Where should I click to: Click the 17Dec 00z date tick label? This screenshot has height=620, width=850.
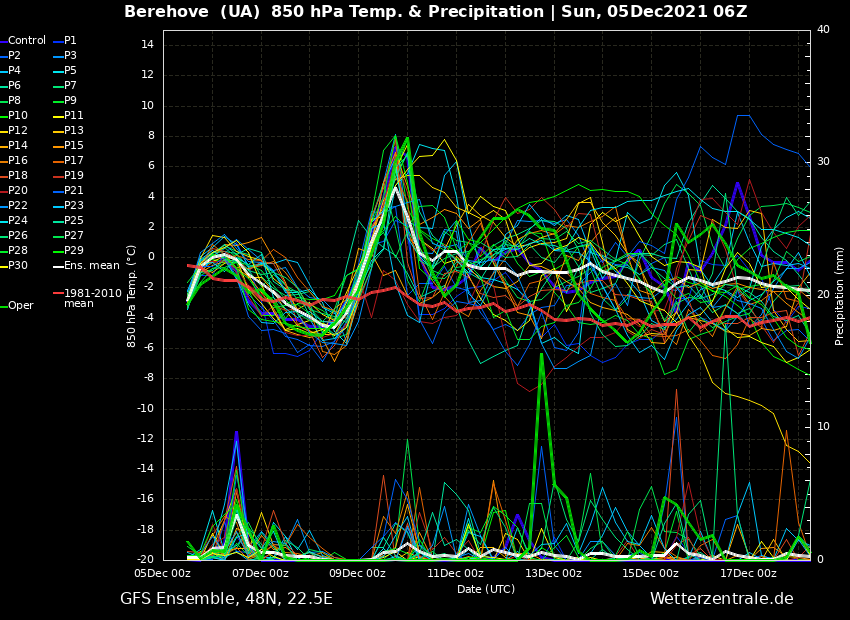(x=748, y=573)
